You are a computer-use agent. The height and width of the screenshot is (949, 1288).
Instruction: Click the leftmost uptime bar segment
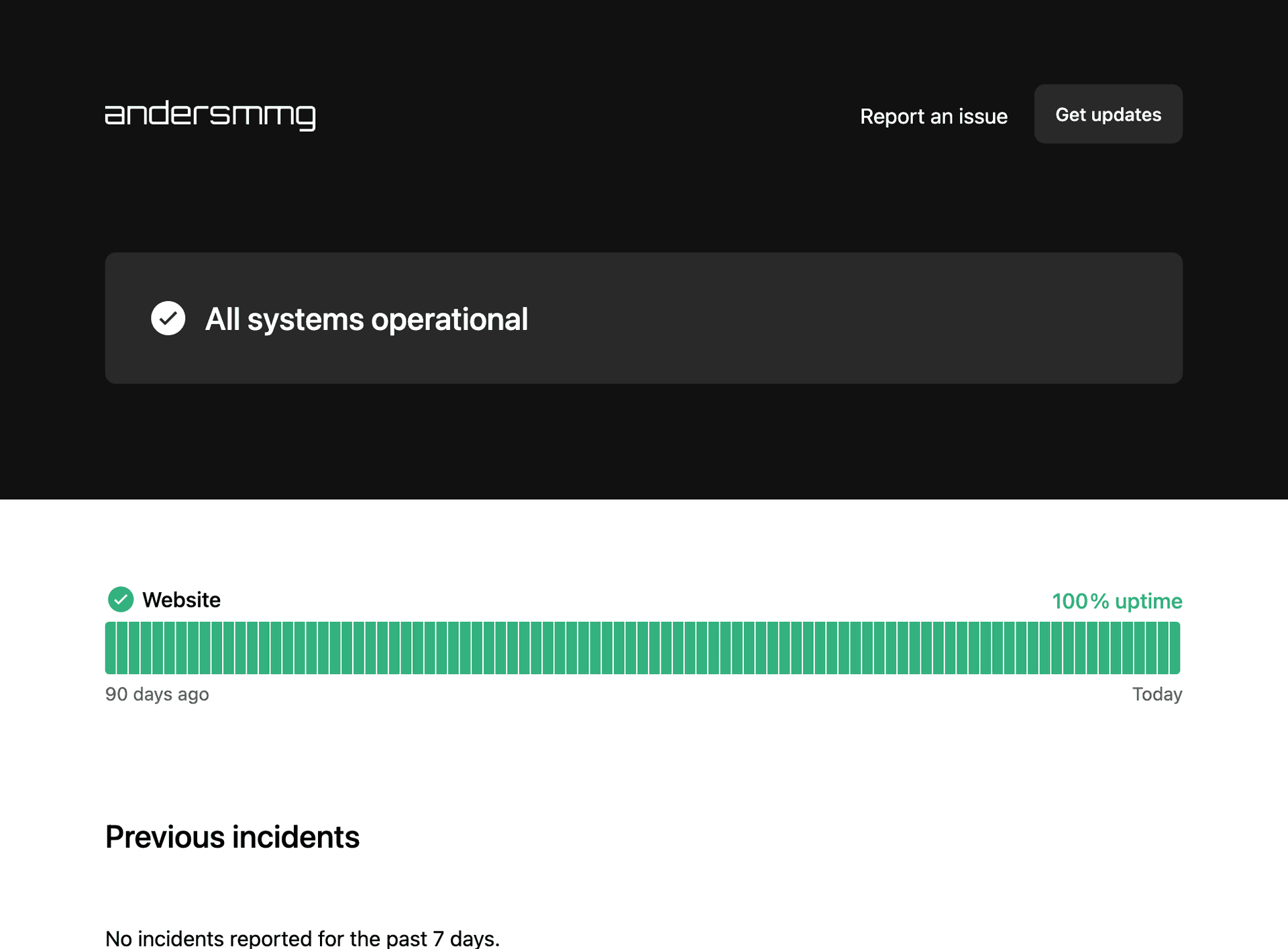(x=110, y=648)
